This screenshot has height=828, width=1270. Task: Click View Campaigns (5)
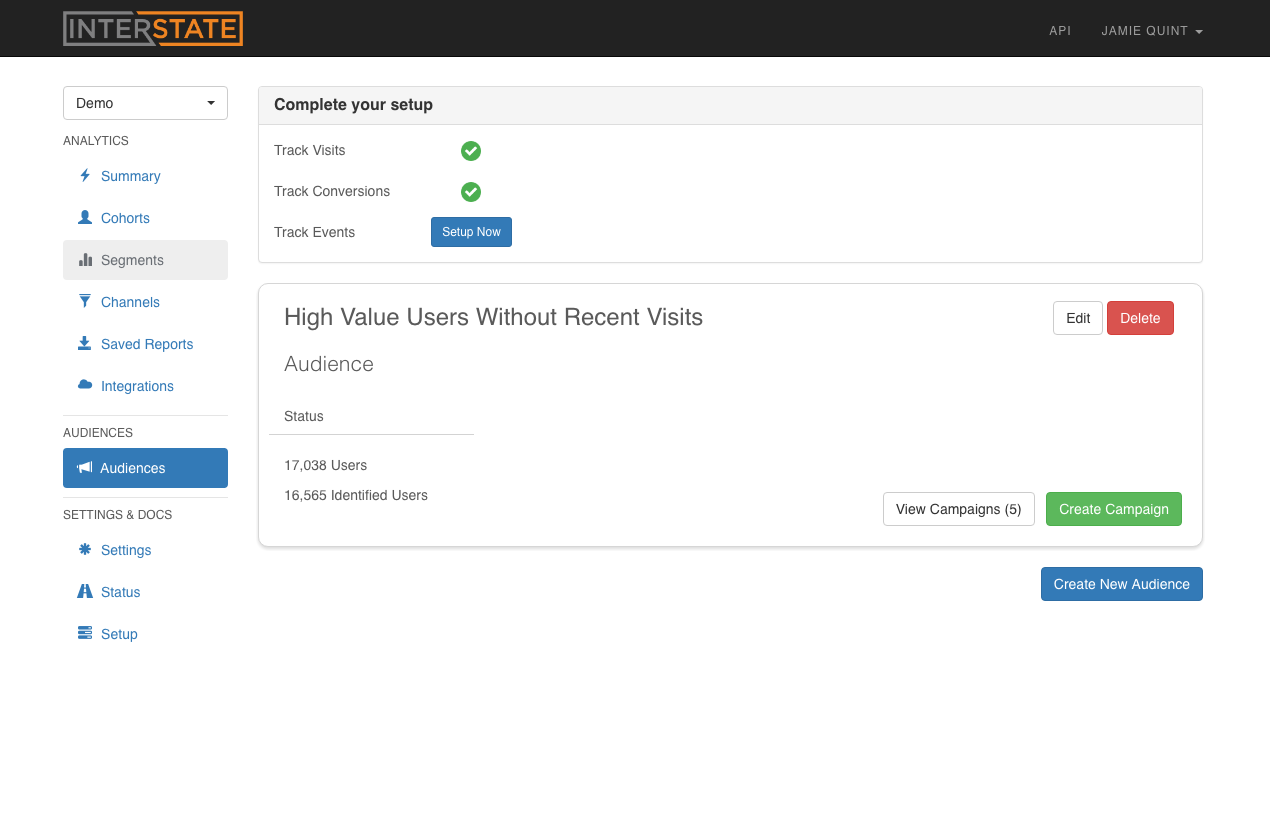[x=959, y=509]
